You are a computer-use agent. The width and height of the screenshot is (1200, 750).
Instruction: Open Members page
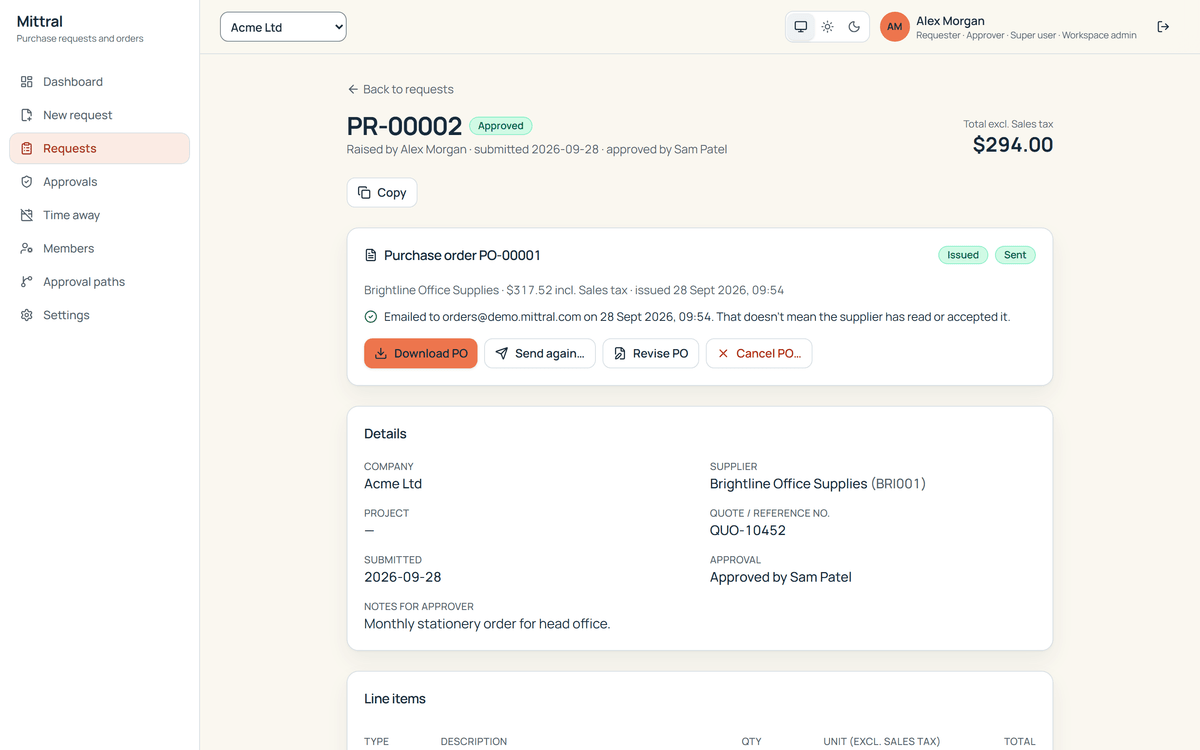100,248
